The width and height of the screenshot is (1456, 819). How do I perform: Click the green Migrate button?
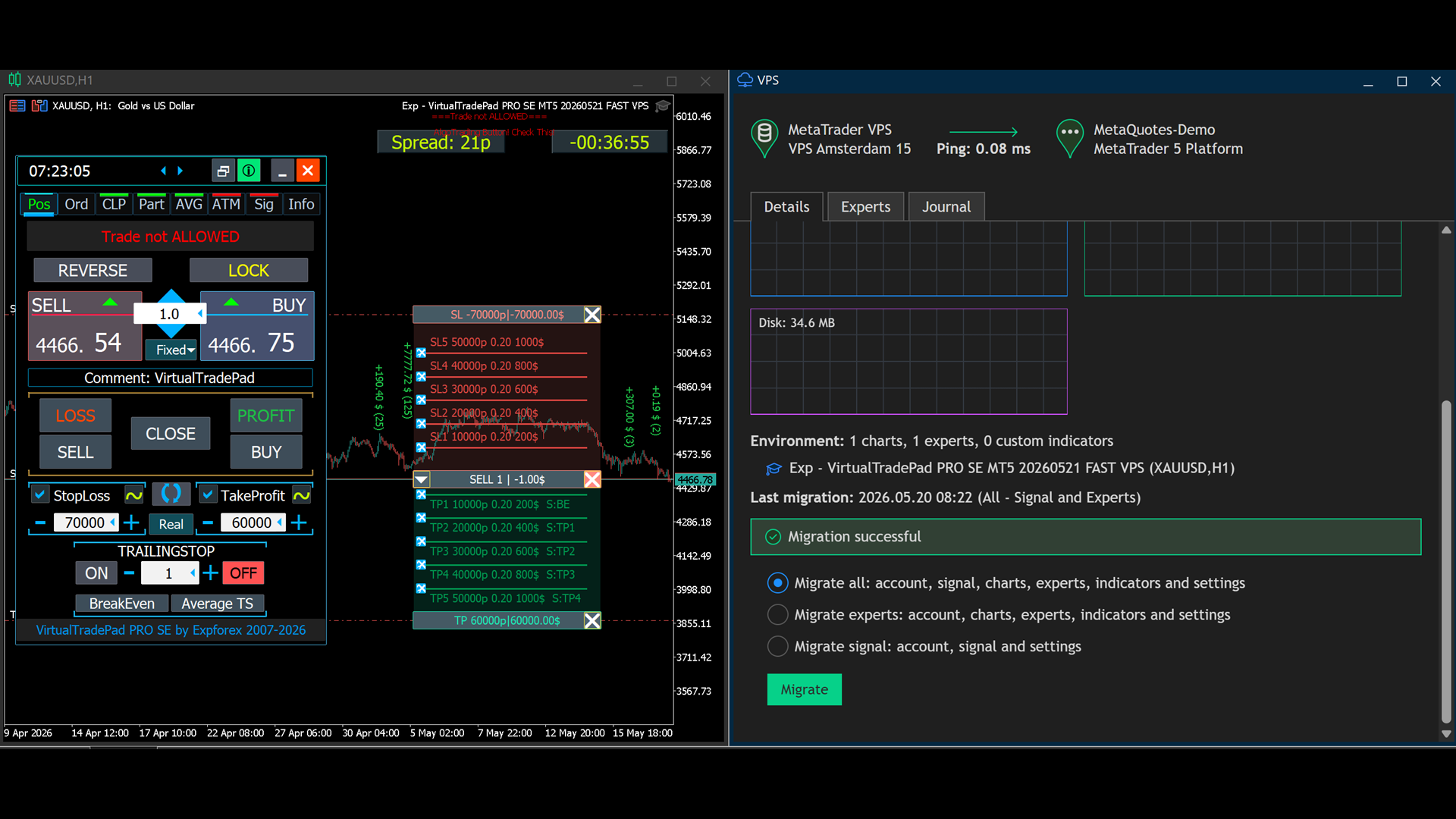click(x=805, y=689)
